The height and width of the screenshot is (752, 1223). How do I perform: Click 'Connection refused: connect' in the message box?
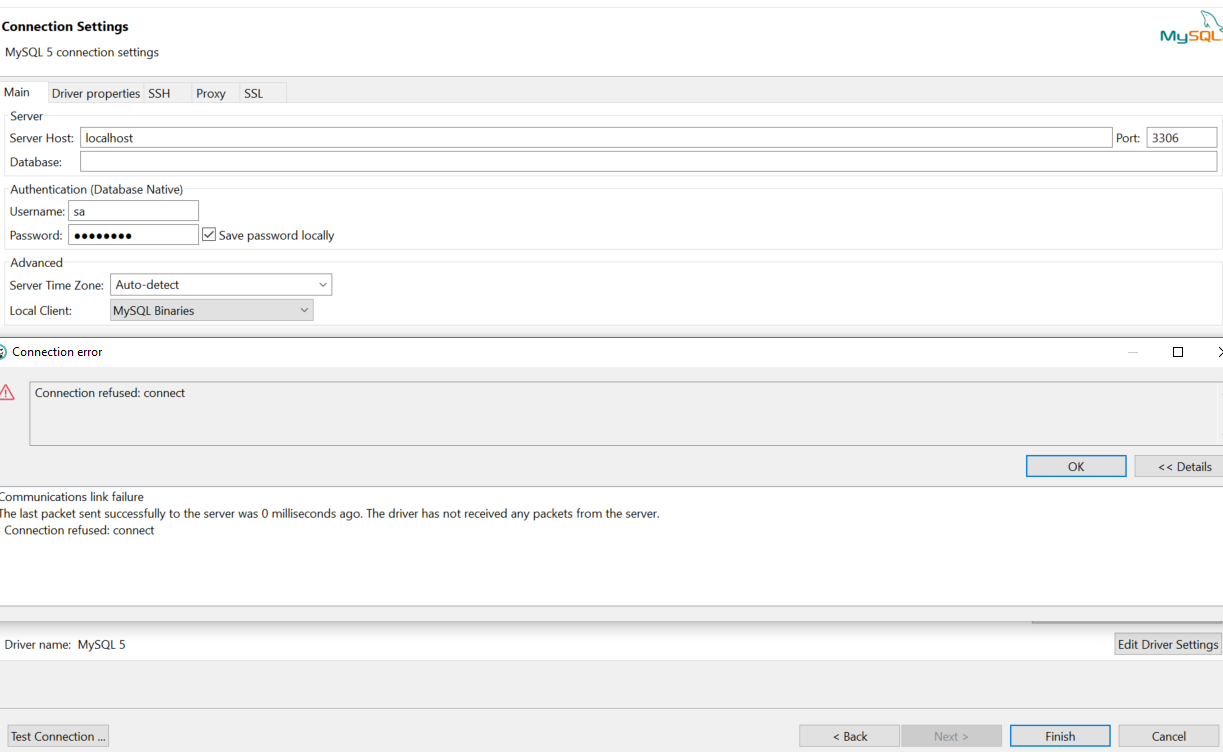point(110,393)
